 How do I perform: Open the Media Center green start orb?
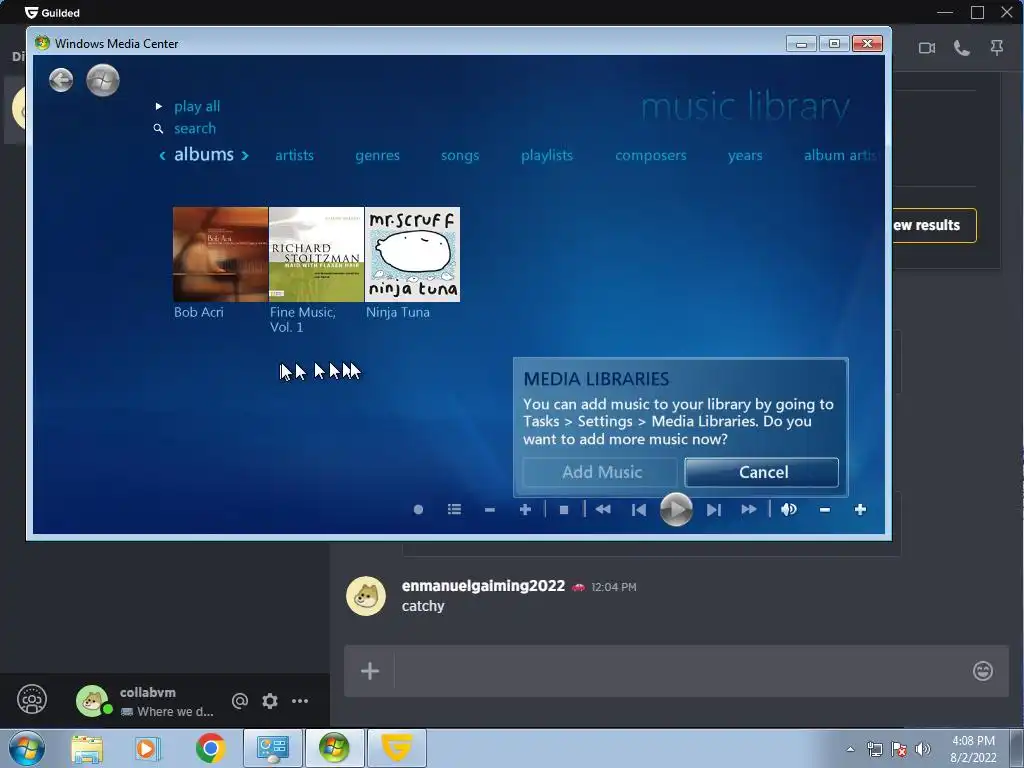coord(103,80)
